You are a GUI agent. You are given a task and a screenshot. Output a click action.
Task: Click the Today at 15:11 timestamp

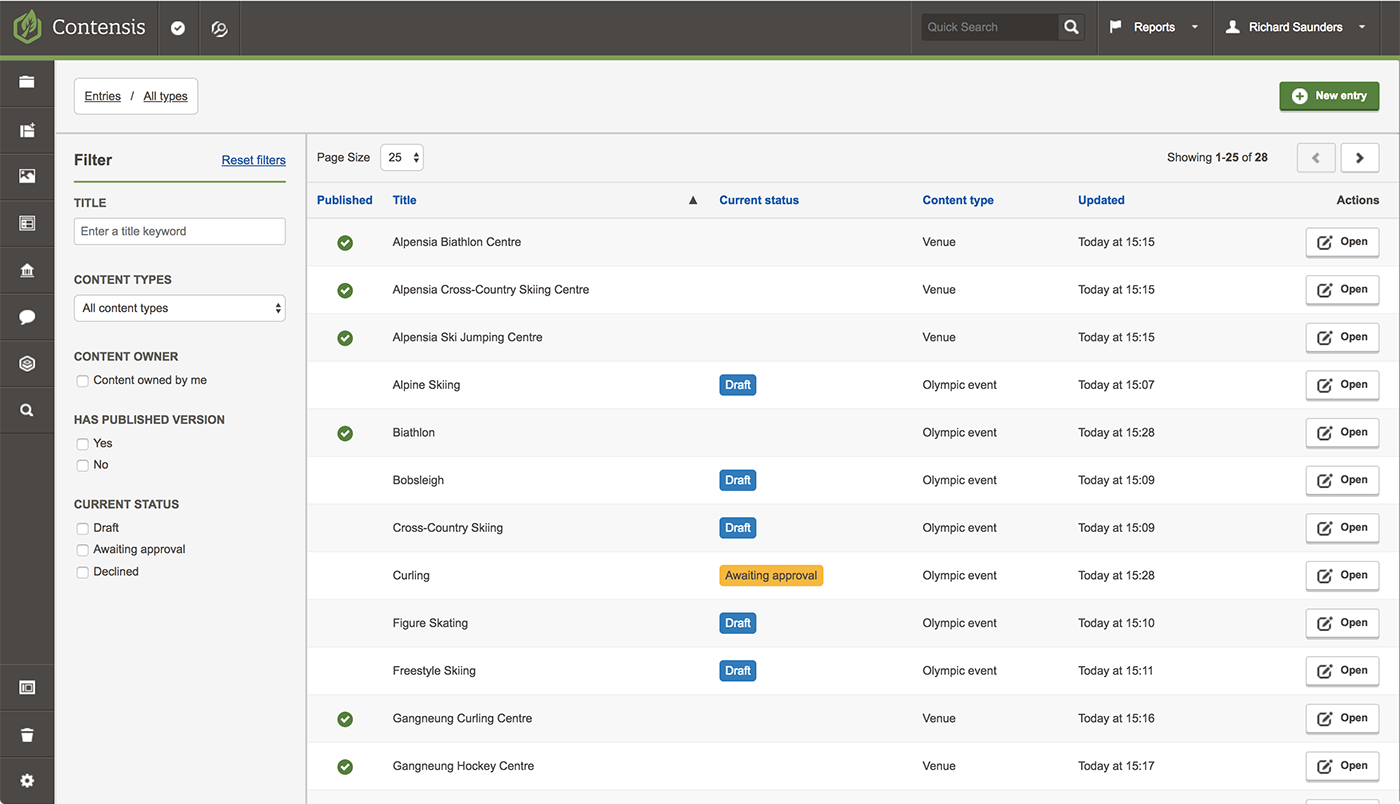[x=1116, y=671]
